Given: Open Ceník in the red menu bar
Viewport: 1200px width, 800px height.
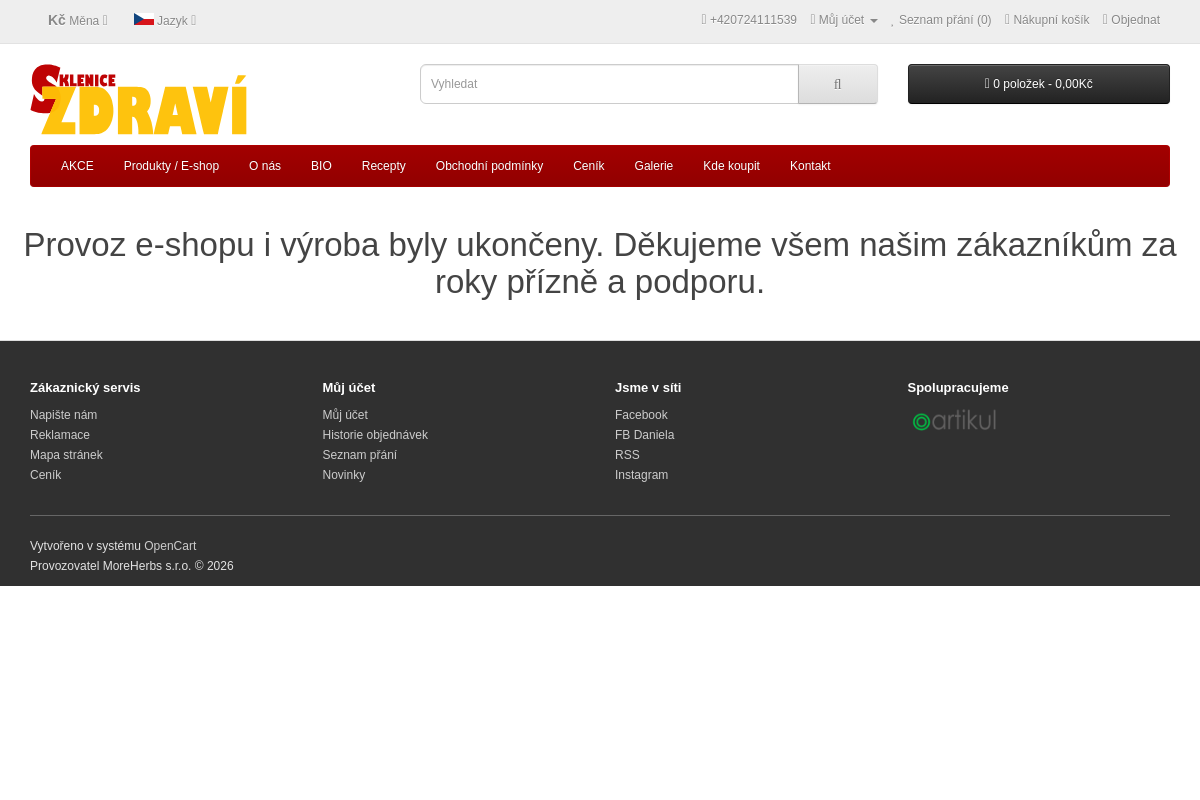Looking at the screenshot, I should tap(589, 166).
